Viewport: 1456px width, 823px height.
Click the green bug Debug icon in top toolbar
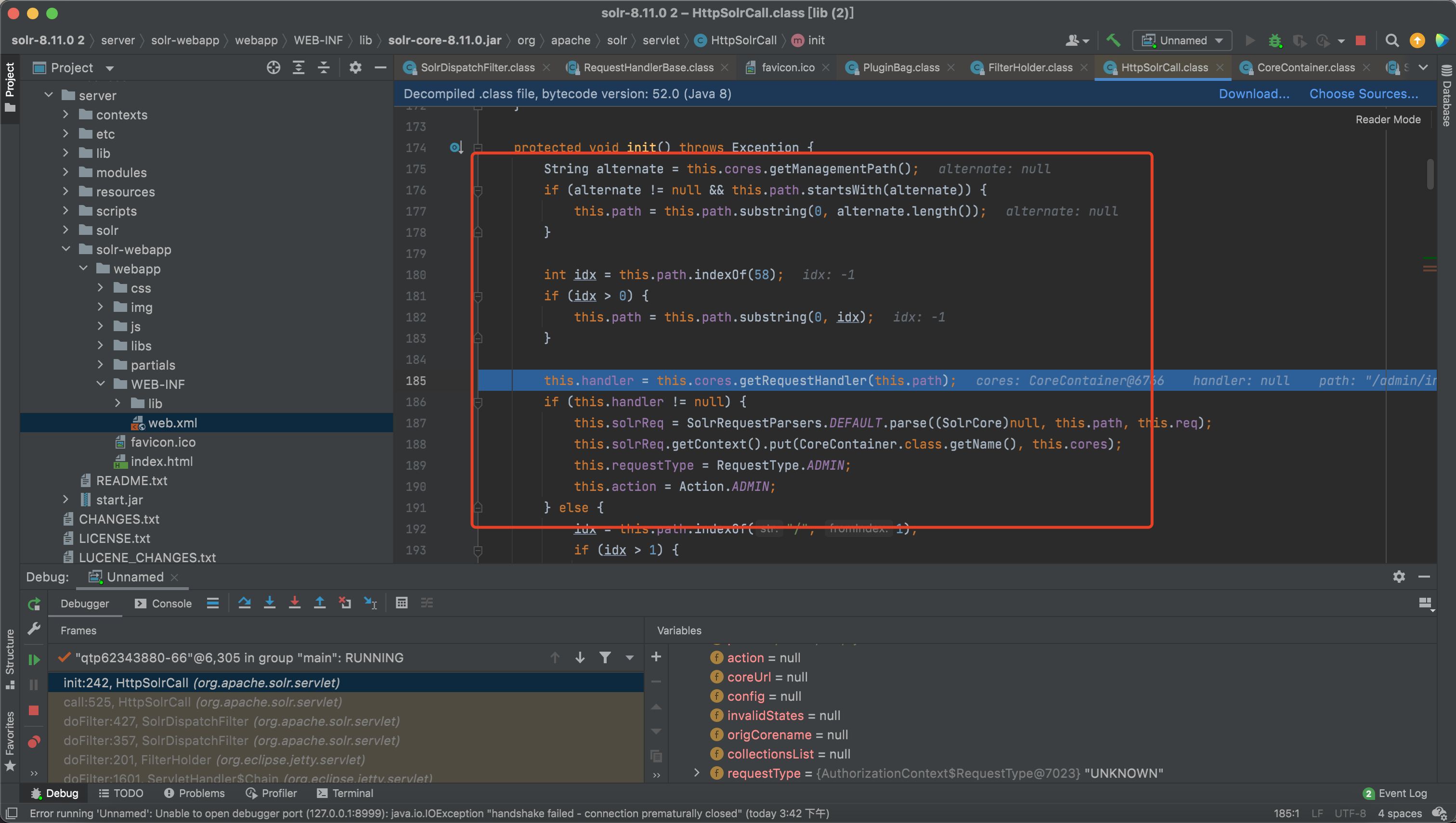pos(1275,41)
